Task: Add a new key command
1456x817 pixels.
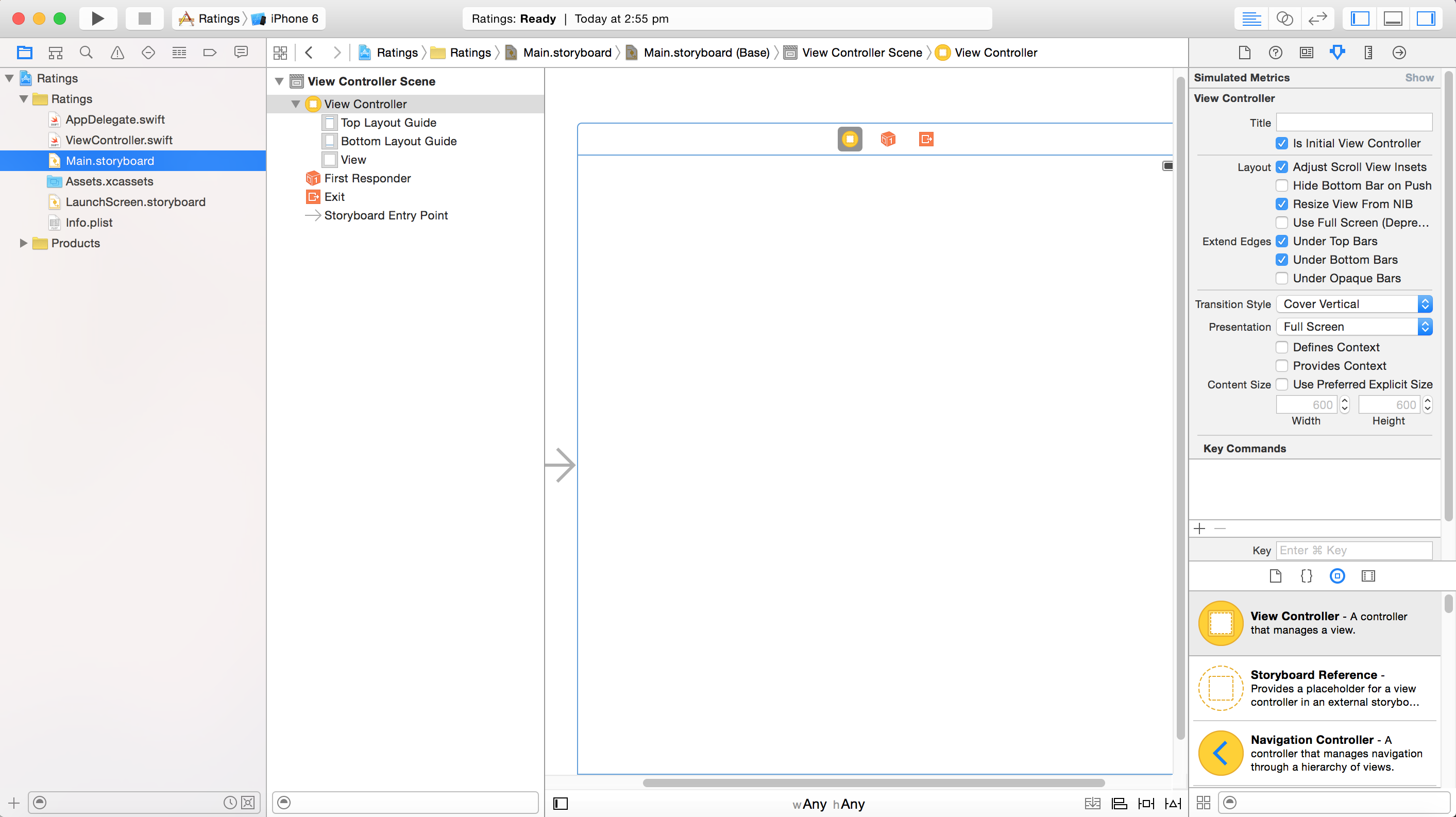Action: 1199,529
